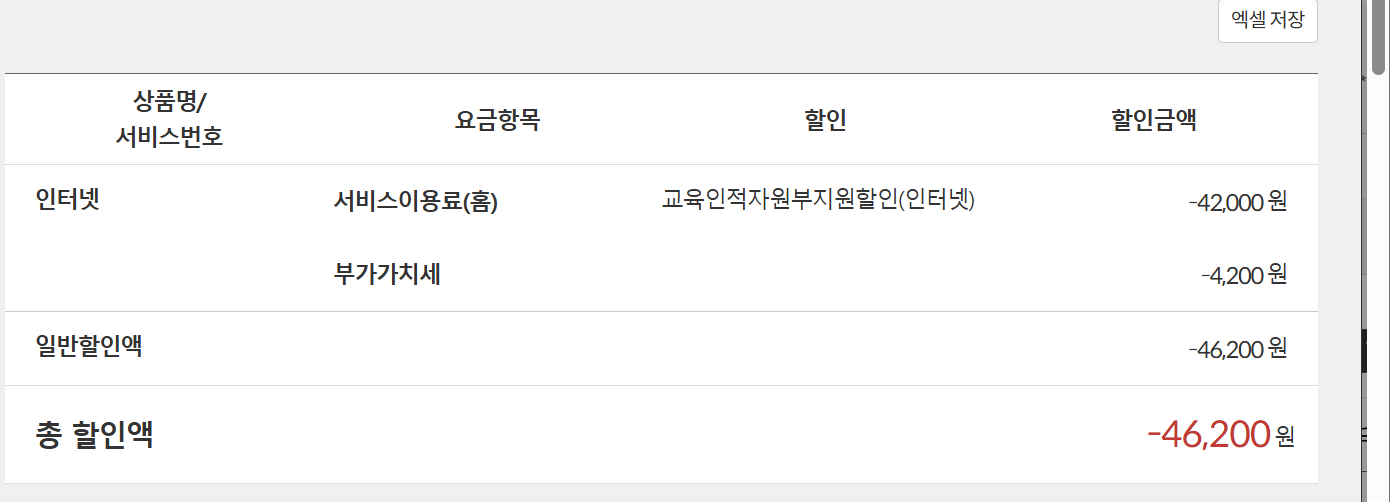The image size is (1390, 502).
Task: Click the 일반할인액 row label
Action: point(89,347)
